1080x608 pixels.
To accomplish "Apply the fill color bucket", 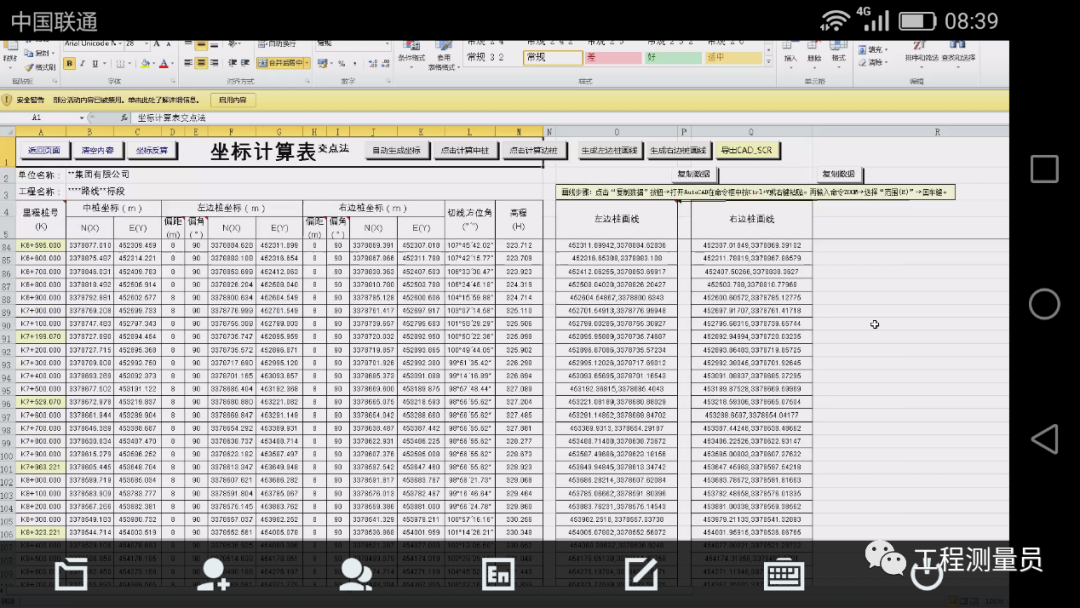I will [x=145, y=63].
